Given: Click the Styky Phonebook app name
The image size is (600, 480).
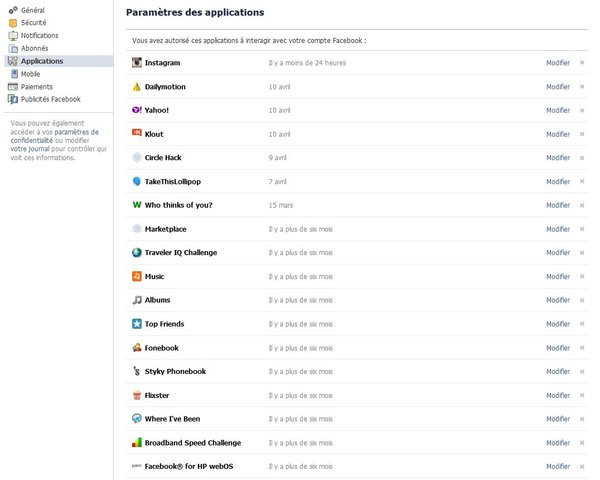Looking at the screenshot, I should pyautogui.click(x=175, y=371).
